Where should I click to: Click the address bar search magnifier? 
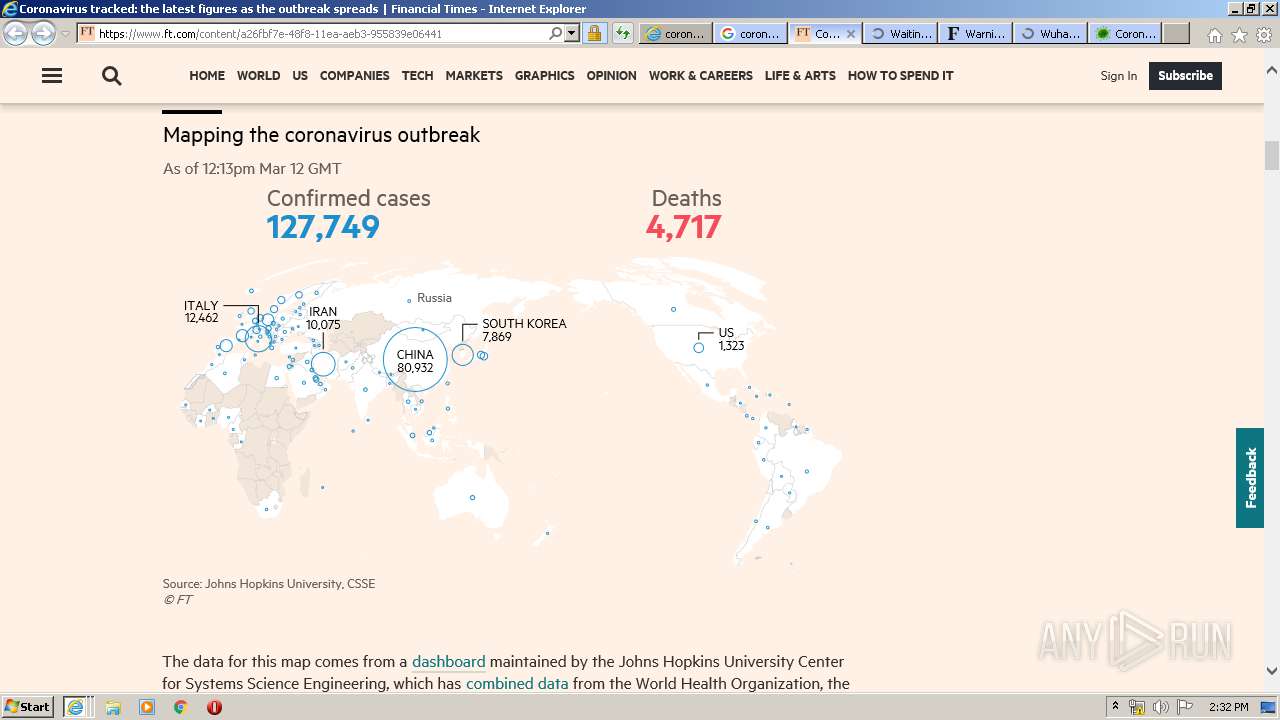556,33
